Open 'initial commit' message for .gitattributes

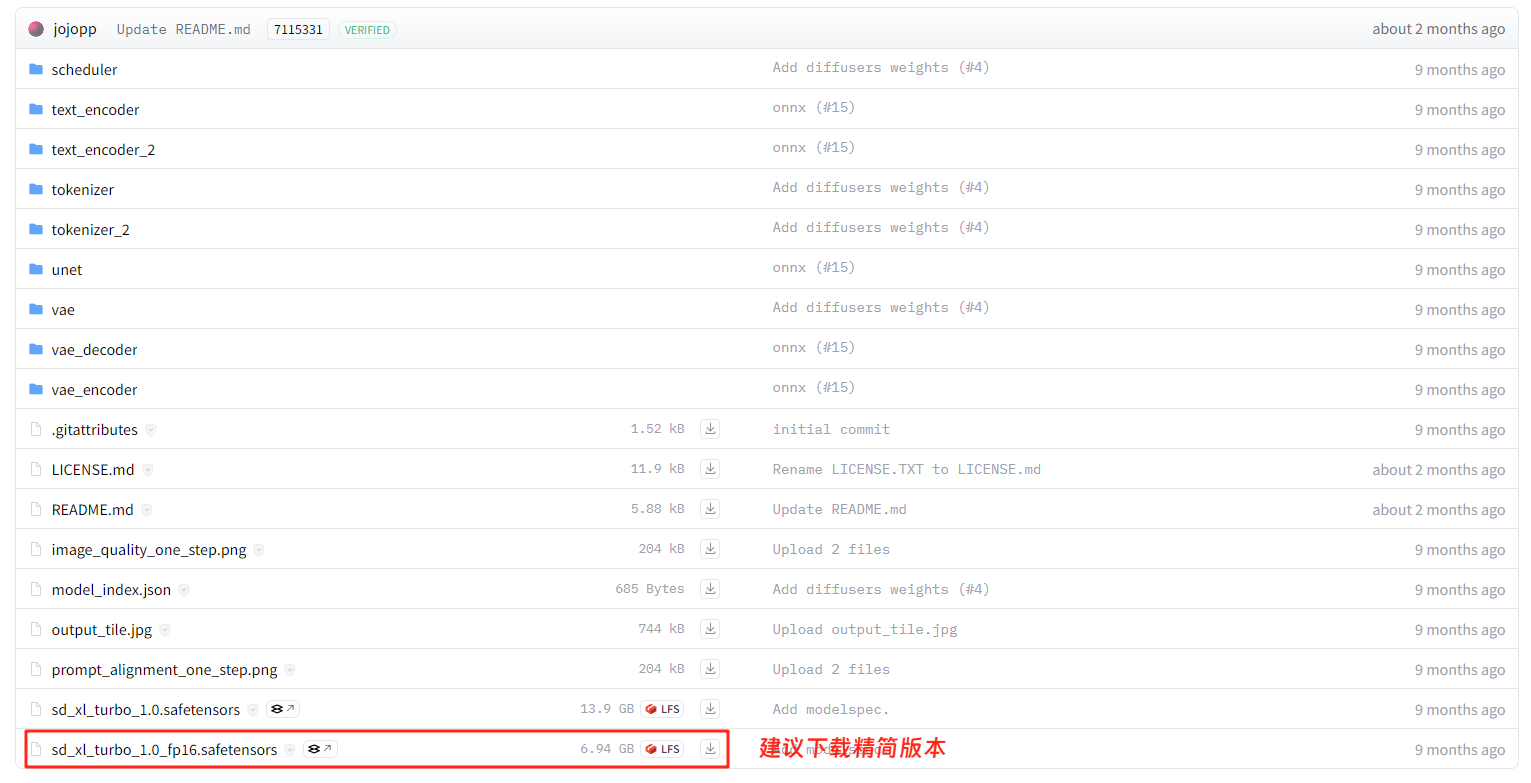tap(831, 429)
